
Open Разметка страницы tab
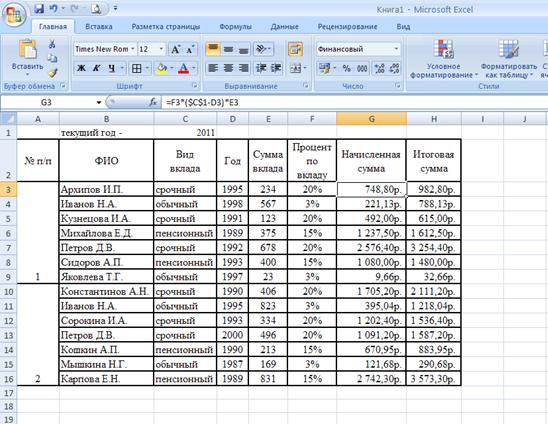pos(166,27)
